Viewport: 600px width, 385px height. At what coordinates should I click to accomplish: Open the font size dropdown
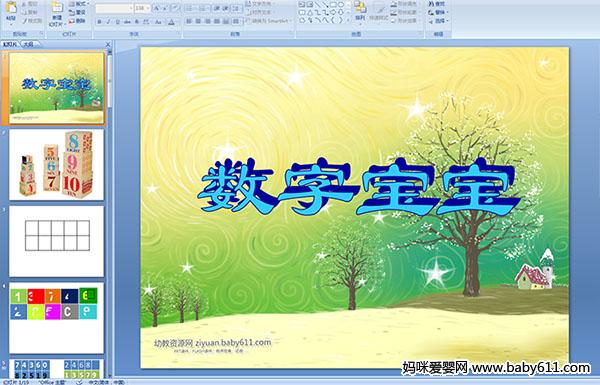point(148,8)
